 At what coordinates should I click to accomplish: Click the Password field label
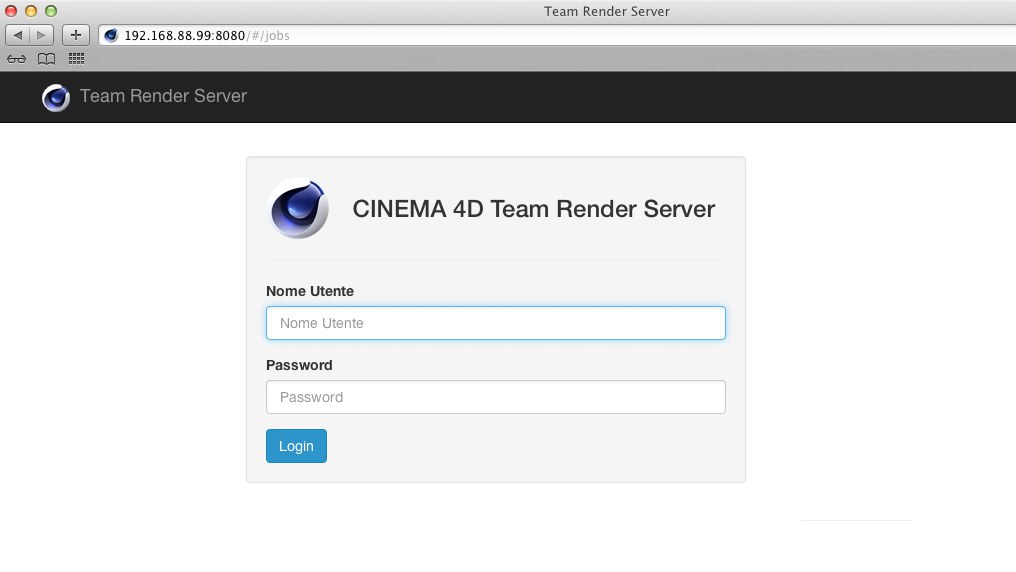point(299,365)
